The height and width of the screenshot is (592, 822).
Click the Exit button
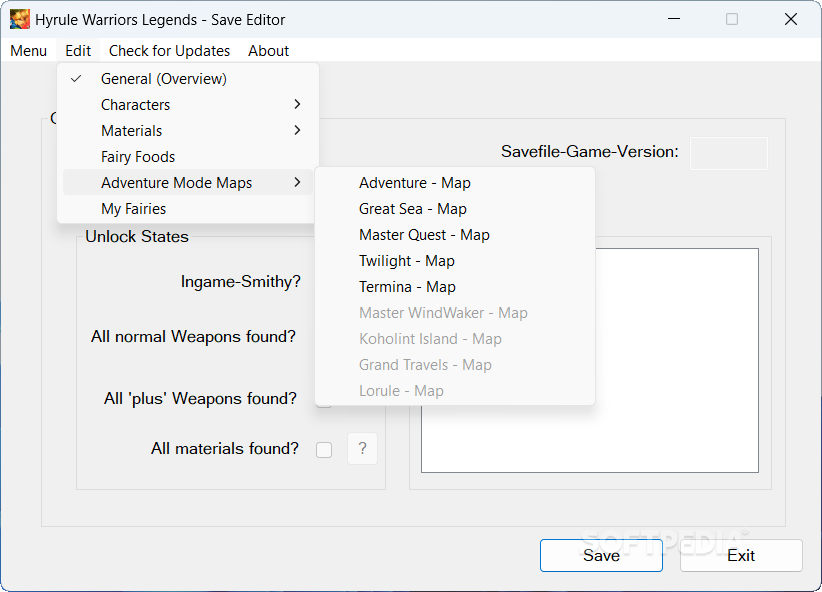741,555
